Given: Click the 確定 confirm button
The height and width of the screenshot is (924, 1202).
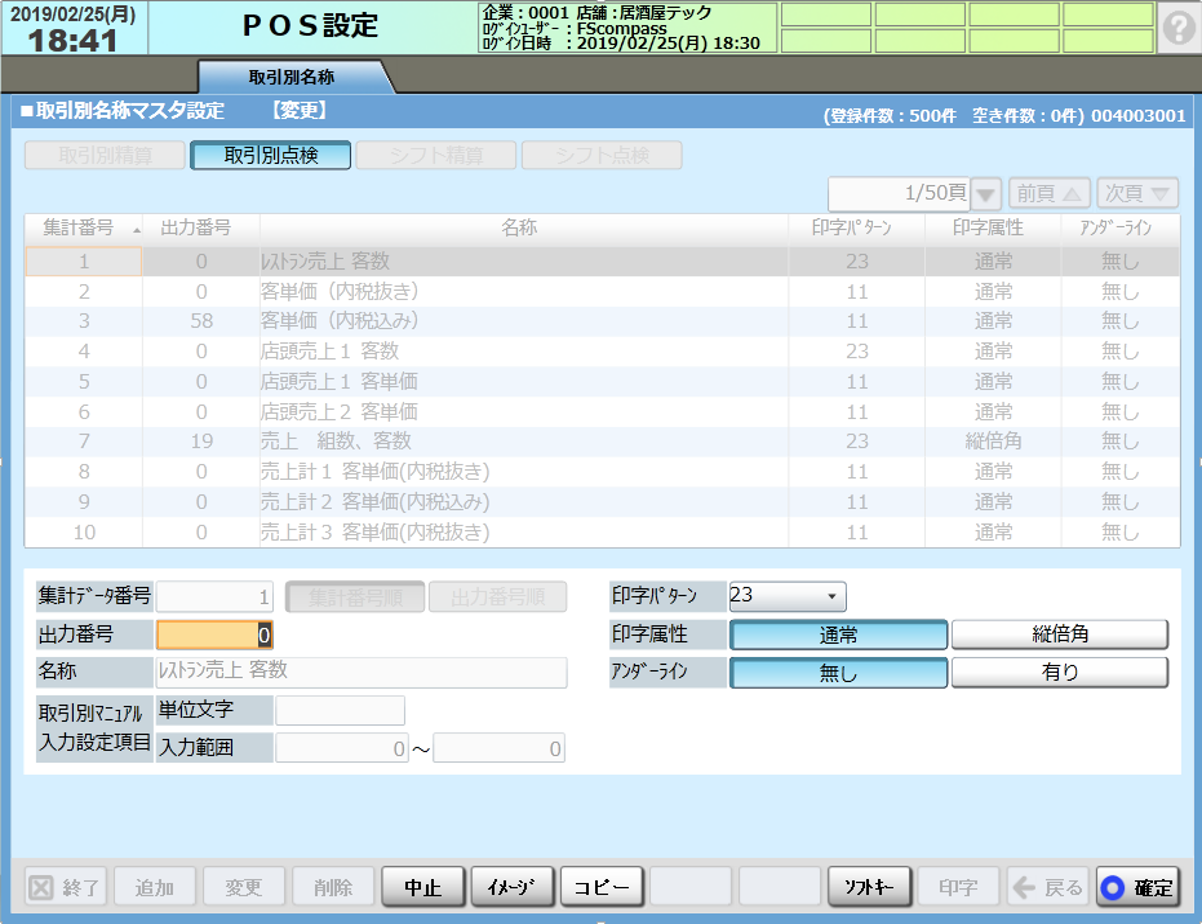Looking at the screenshot, I should (x=1138, y=887).
